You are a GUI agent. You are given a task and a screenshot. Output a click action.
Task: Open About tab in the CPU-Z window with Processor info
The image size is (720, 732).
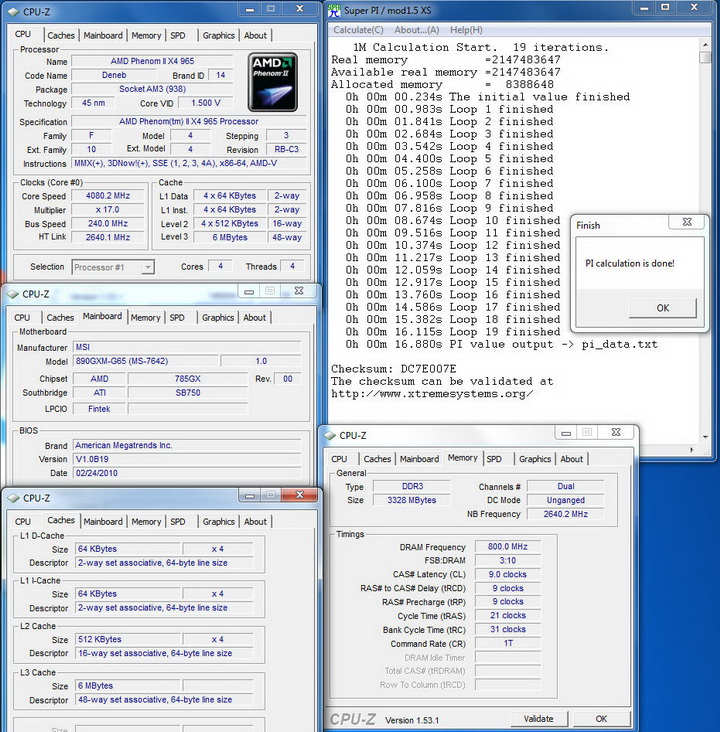tap(255, 35)
